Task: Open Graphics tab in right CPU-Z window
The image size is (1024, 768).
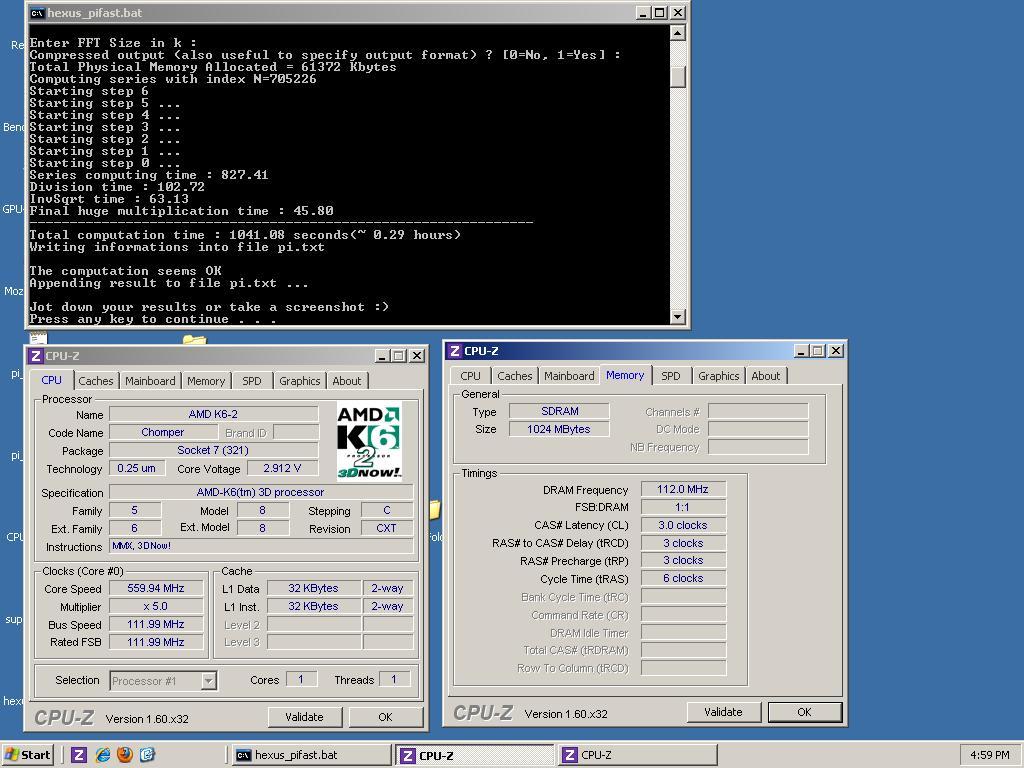Action: tap(718, 376)
